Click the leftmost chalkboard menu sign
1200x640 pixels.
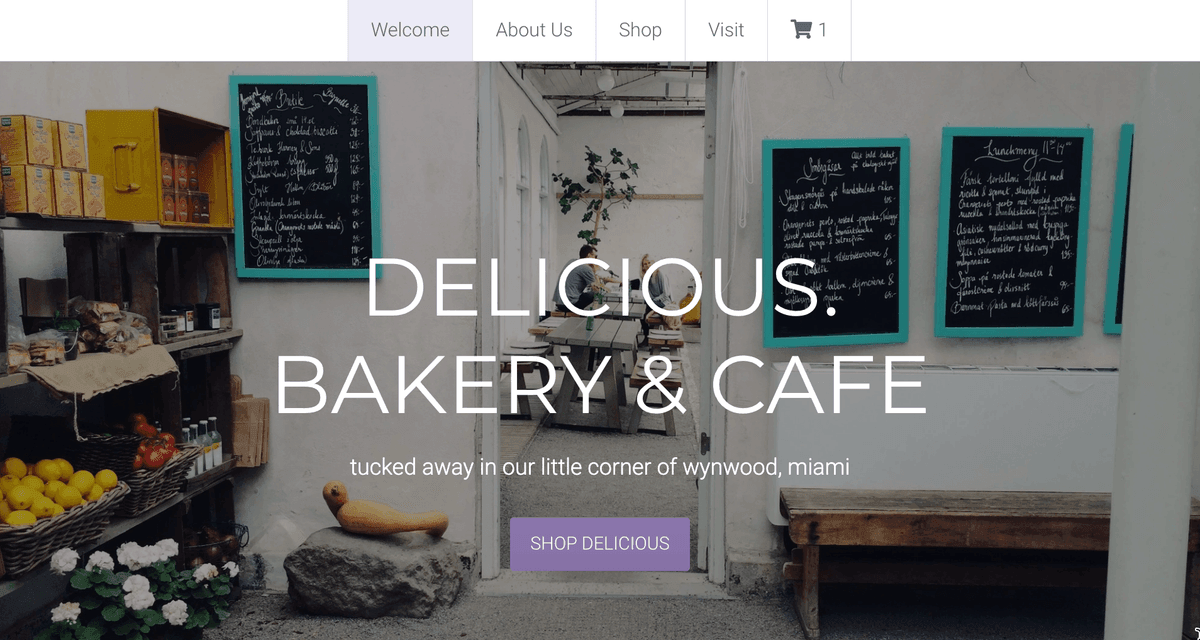click(305, 176)
